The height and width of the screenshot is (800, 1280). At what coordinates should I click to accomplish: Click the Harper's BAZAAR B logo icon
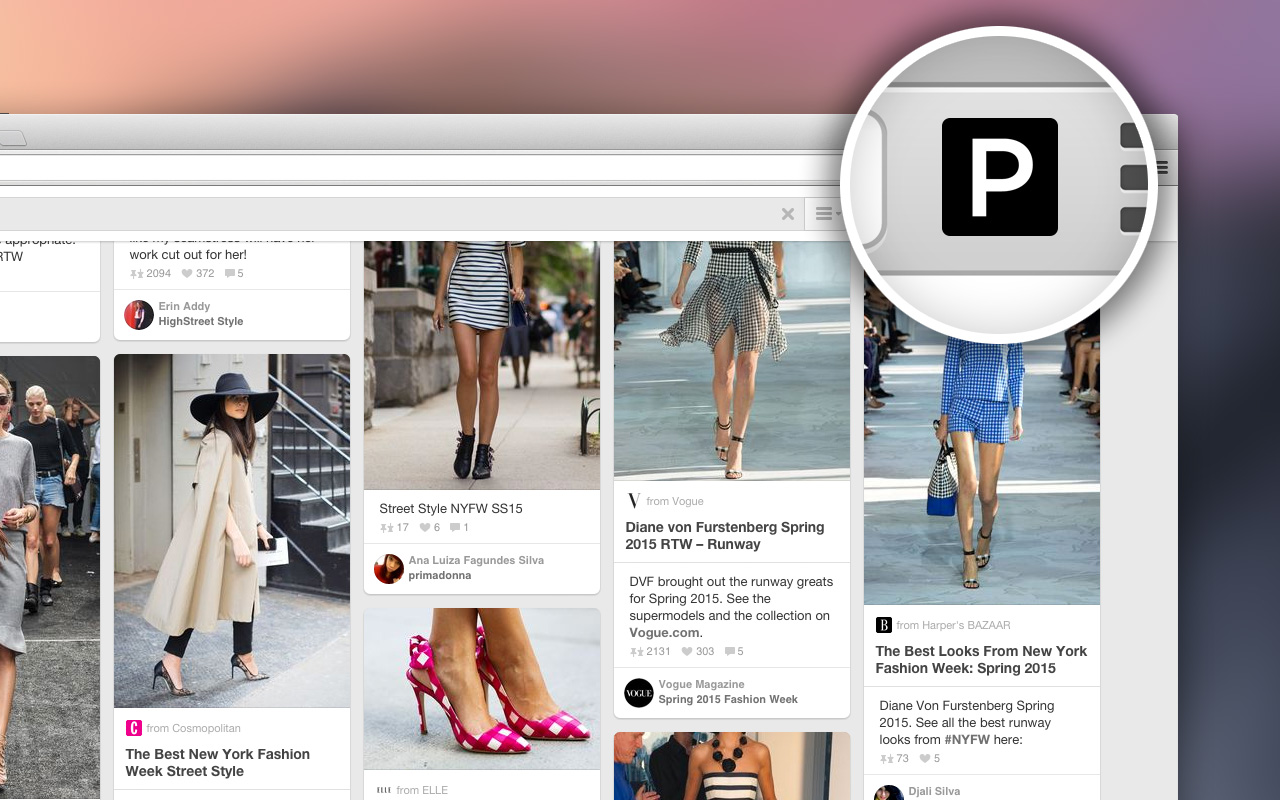click(884, 625)
